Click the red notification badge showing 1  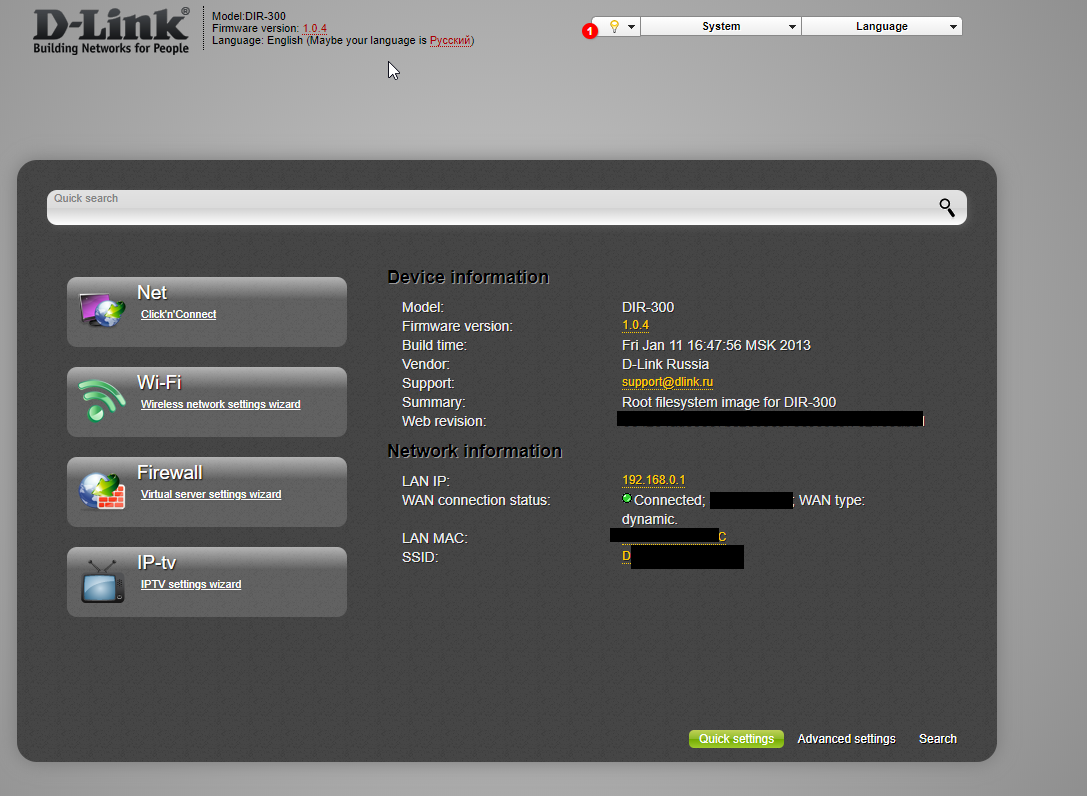[590, 31]
